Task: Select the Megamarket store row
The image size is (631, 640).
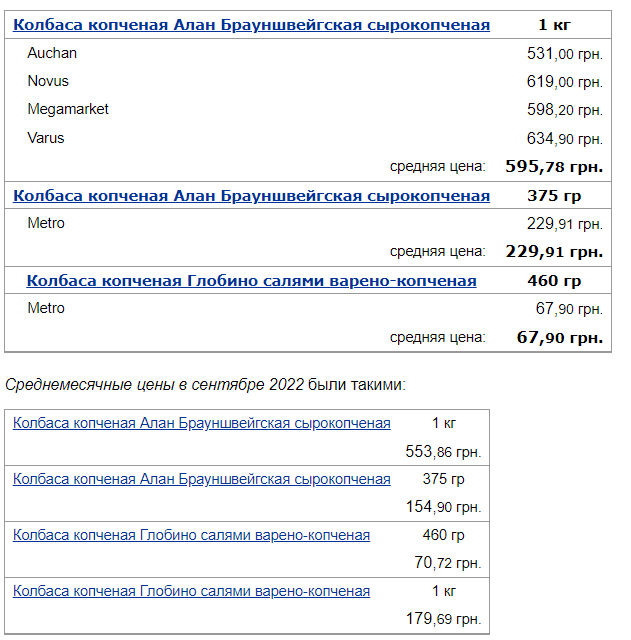Action: point(308,109)
